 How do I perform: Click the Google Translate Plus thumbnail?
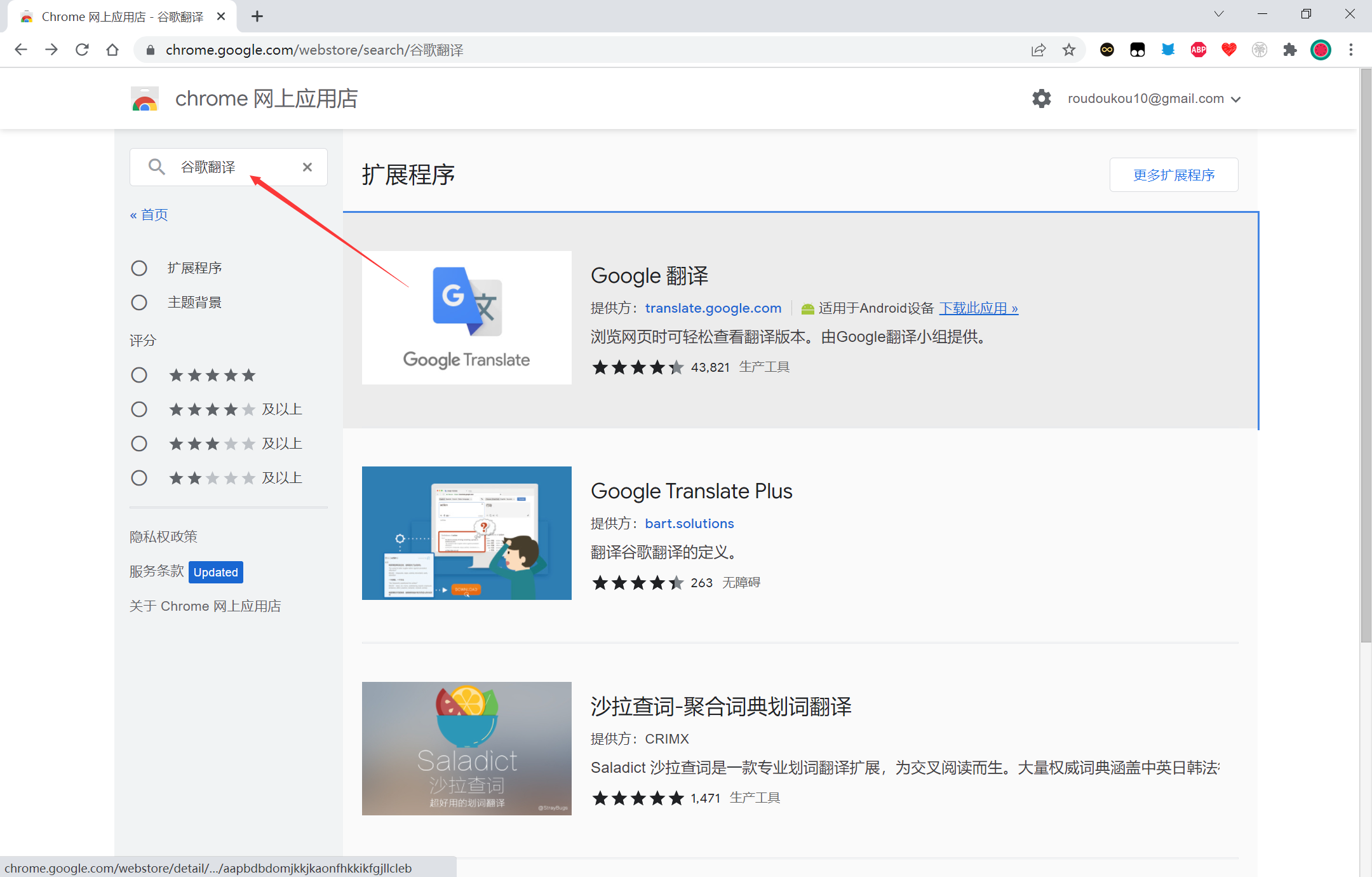[x=467, y=533]
